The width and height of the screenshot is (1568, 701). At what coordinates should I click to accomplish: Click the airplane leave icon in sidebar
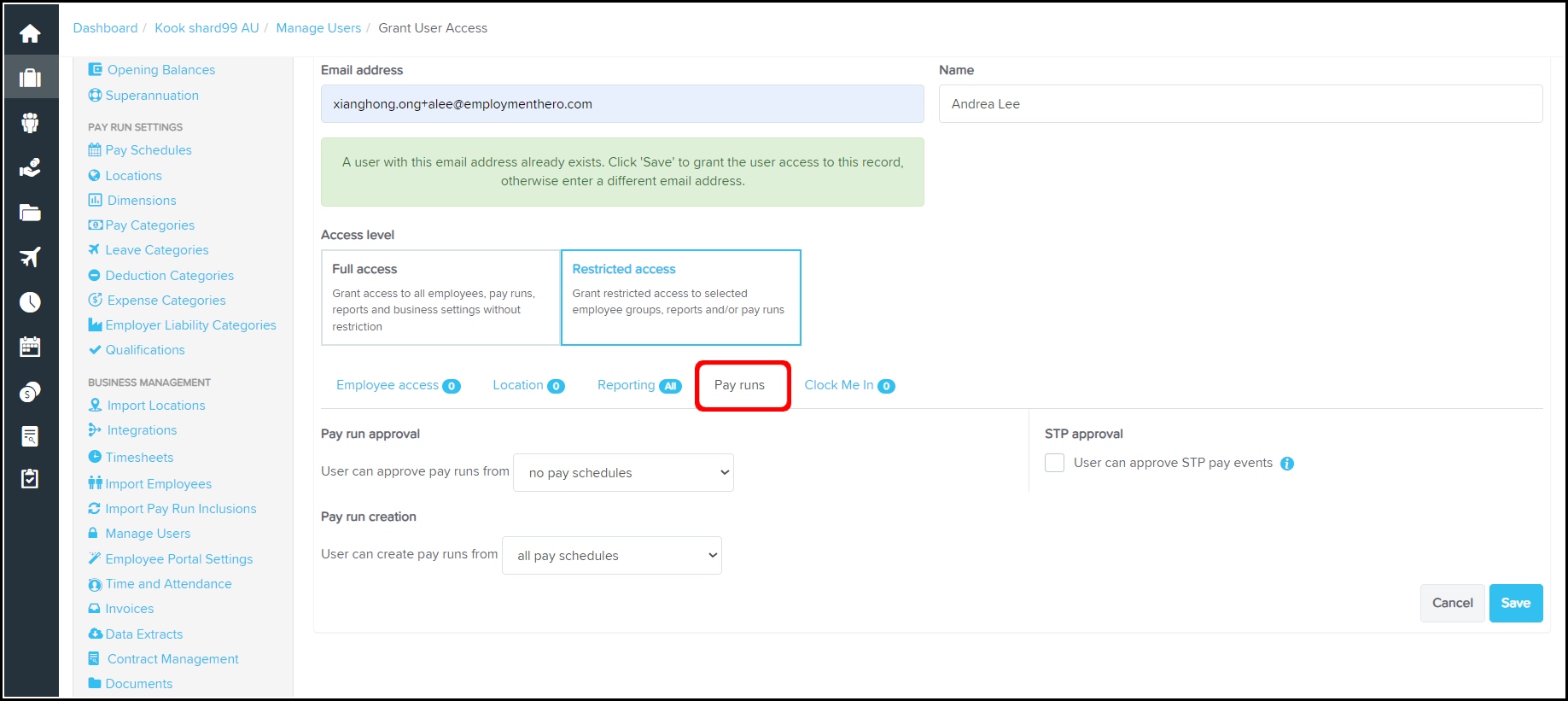pyautogui.click(x=30, y=257)
